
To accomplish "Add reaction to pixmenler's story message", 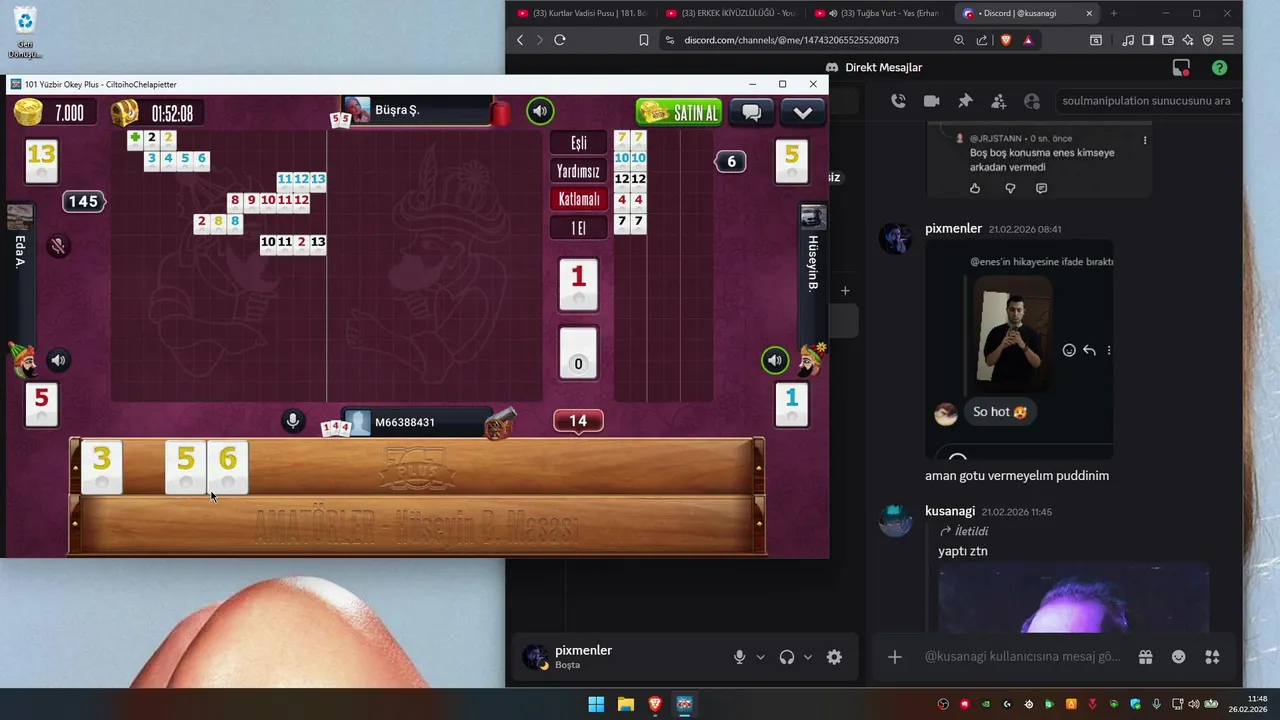I will [x=1069, y=350].
